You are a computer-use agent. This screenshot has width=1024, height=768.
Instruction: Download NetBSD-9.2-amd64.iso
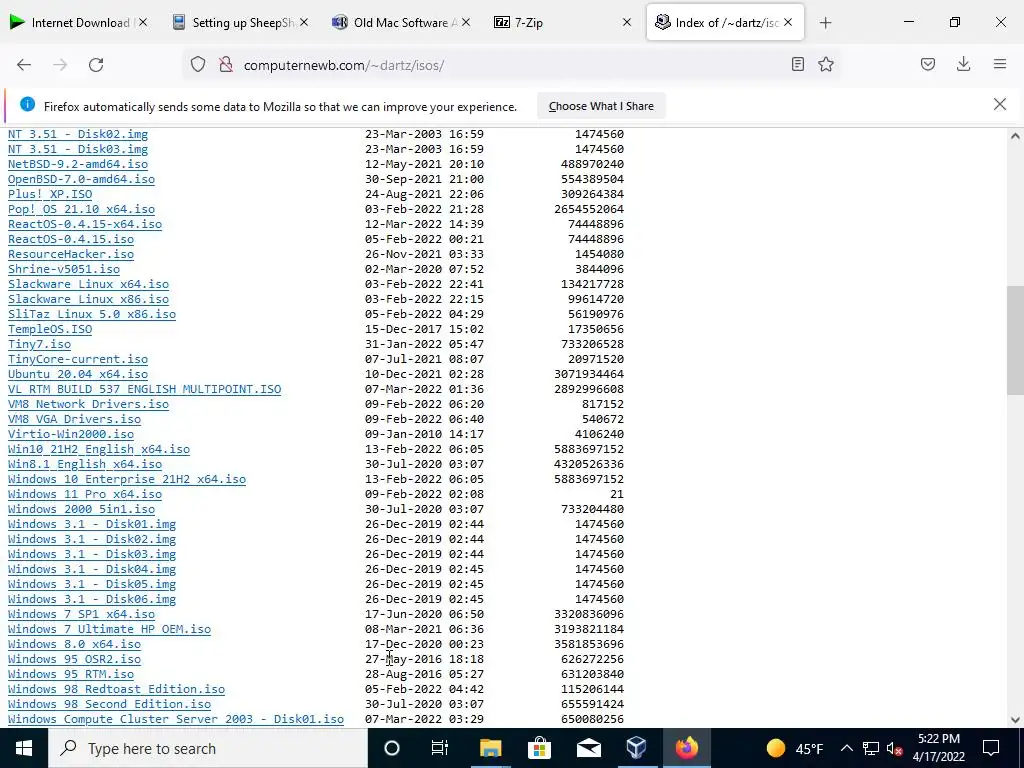click(x=78, y=164)
